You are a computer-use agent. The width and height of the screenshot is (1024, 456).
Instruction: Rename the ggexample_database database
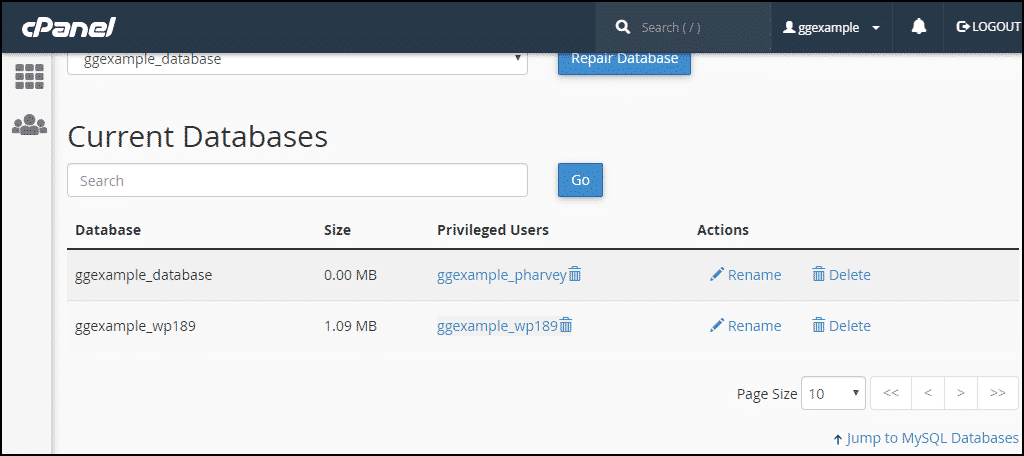coord(745,275)
